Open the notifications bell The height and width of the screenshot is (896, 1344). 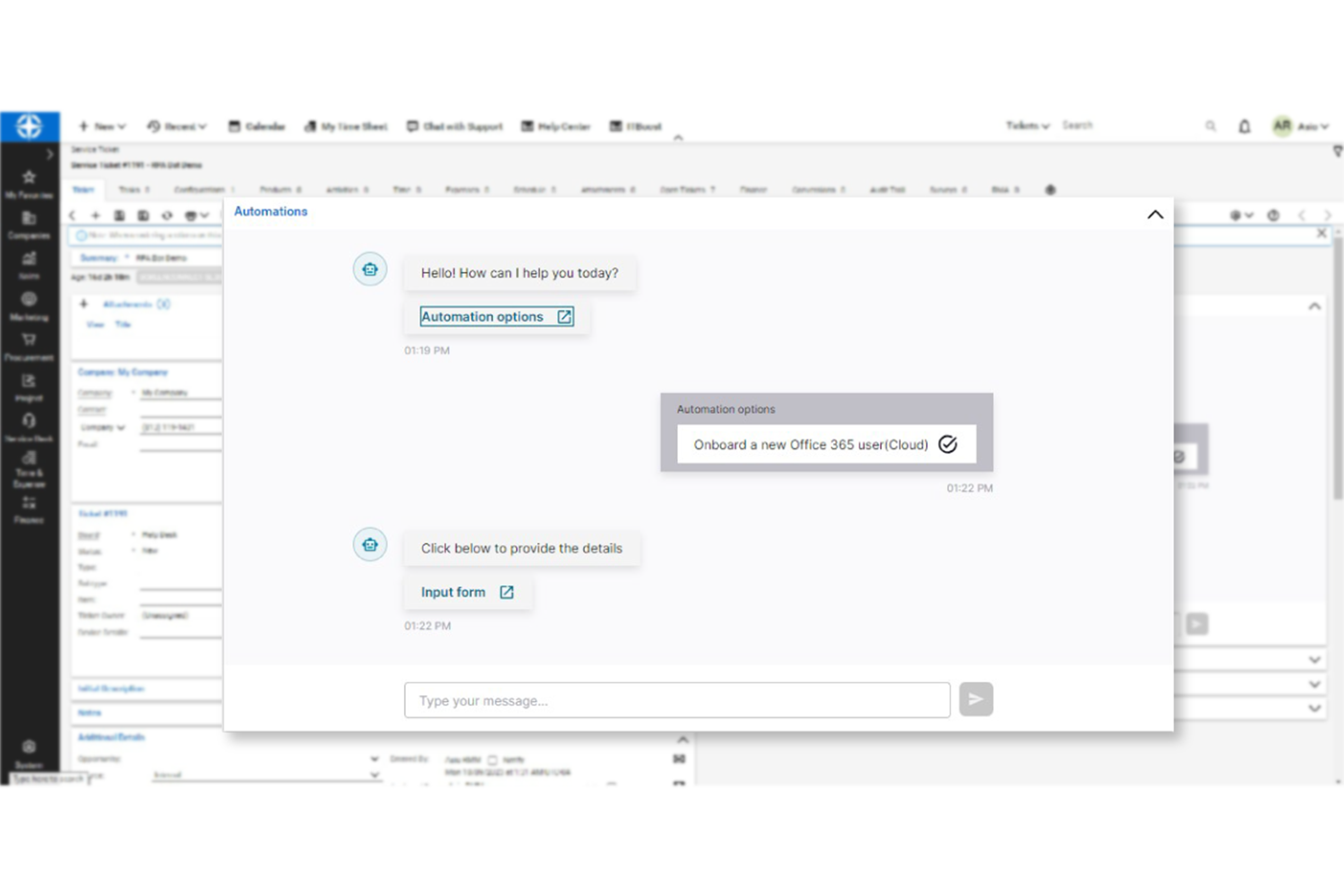coord(1244,127)
